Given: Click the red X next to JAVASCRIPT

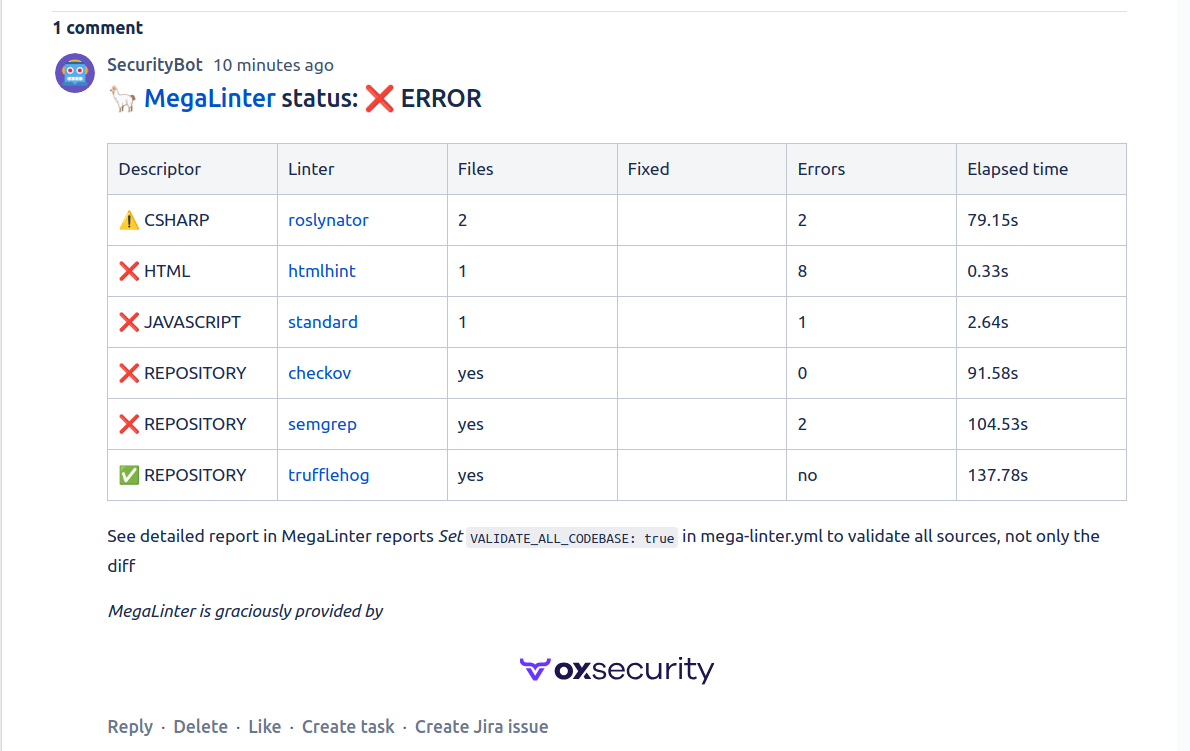Looking at the screenshot, I should tap(129, 322).
